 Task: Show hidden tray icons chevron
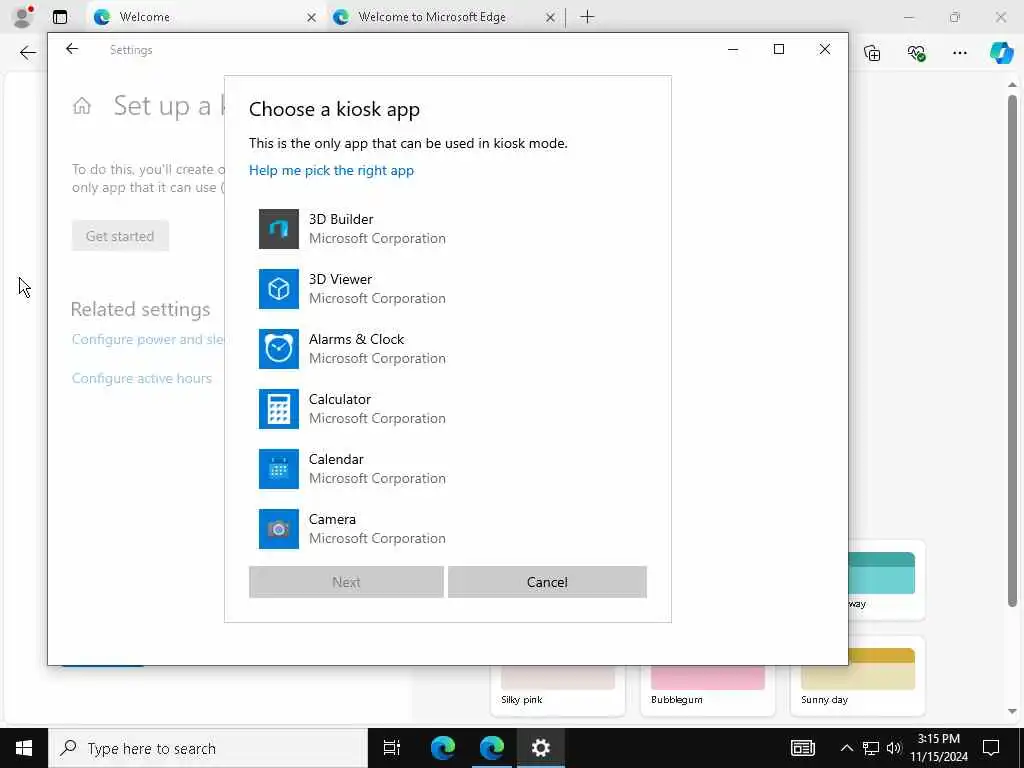[846, 748]
